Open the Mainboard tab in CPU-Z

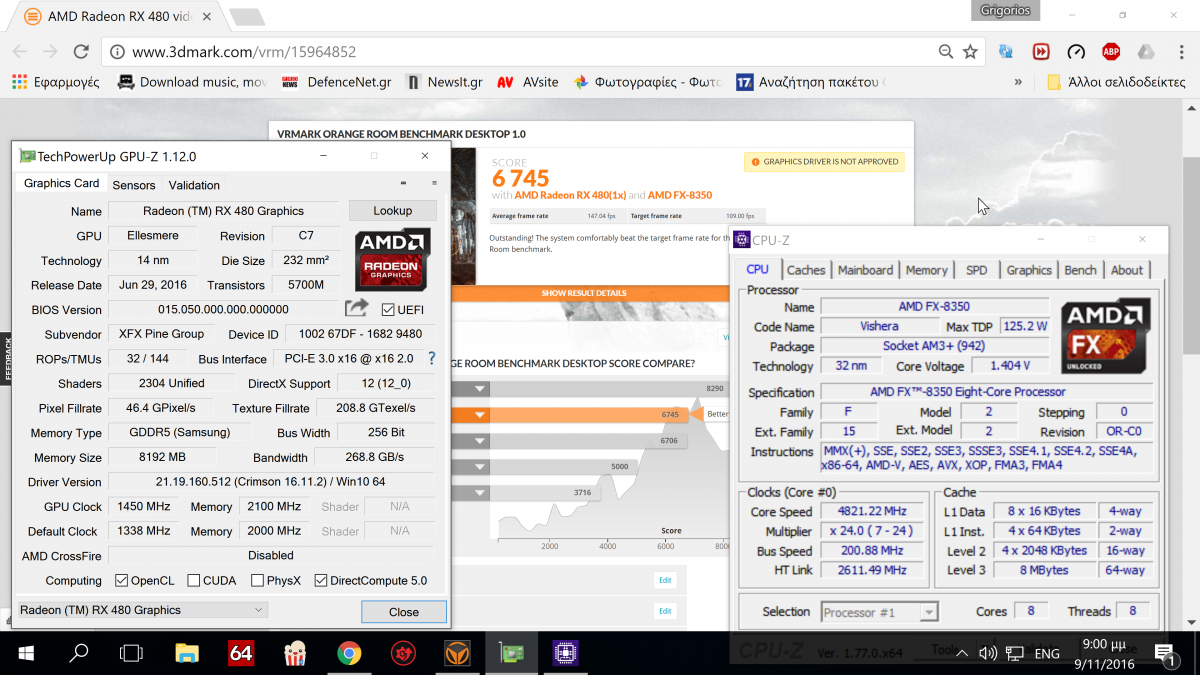[x=865, y=270]
